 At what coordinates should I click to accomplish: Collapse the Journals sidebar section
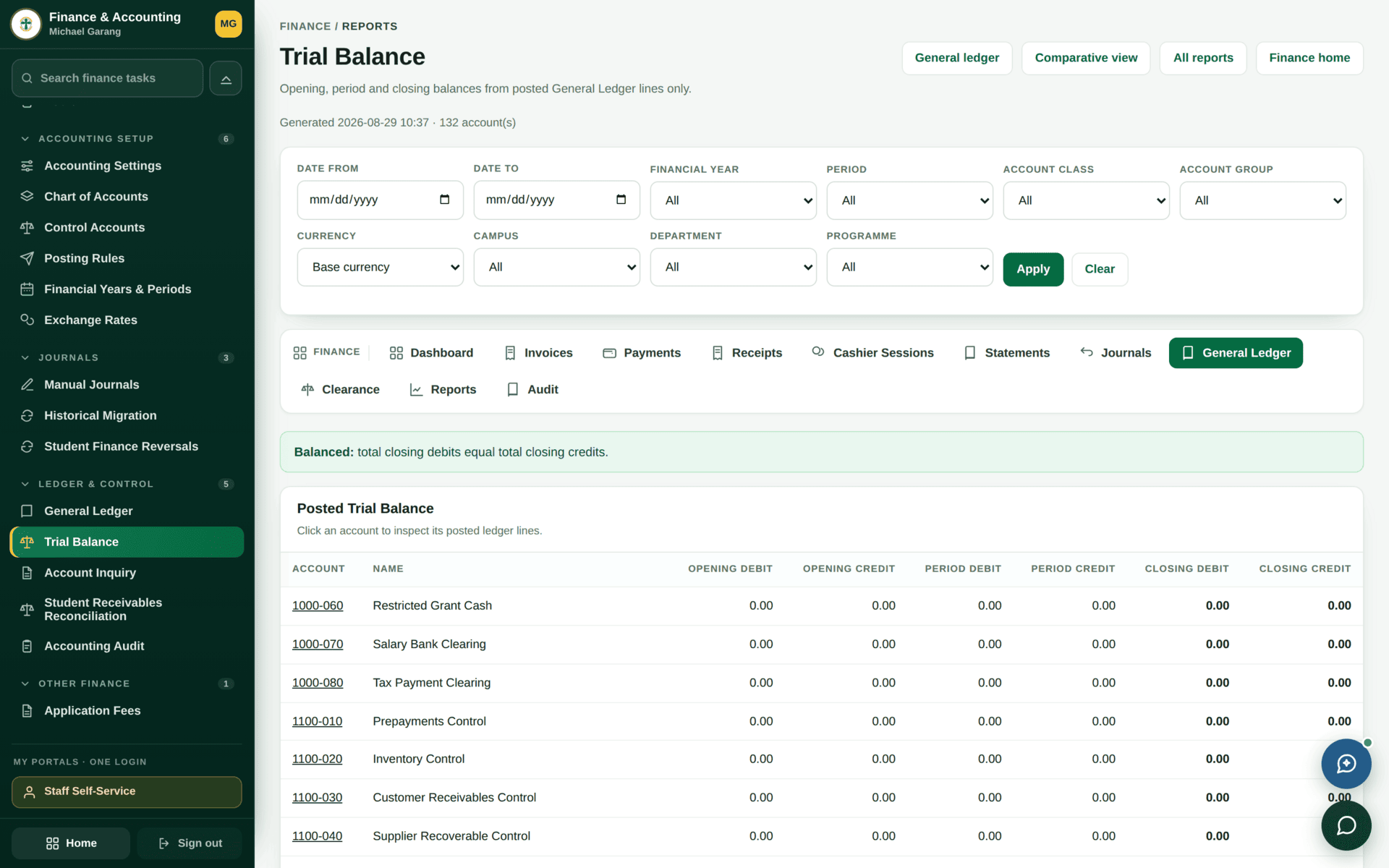coord(25,358)
